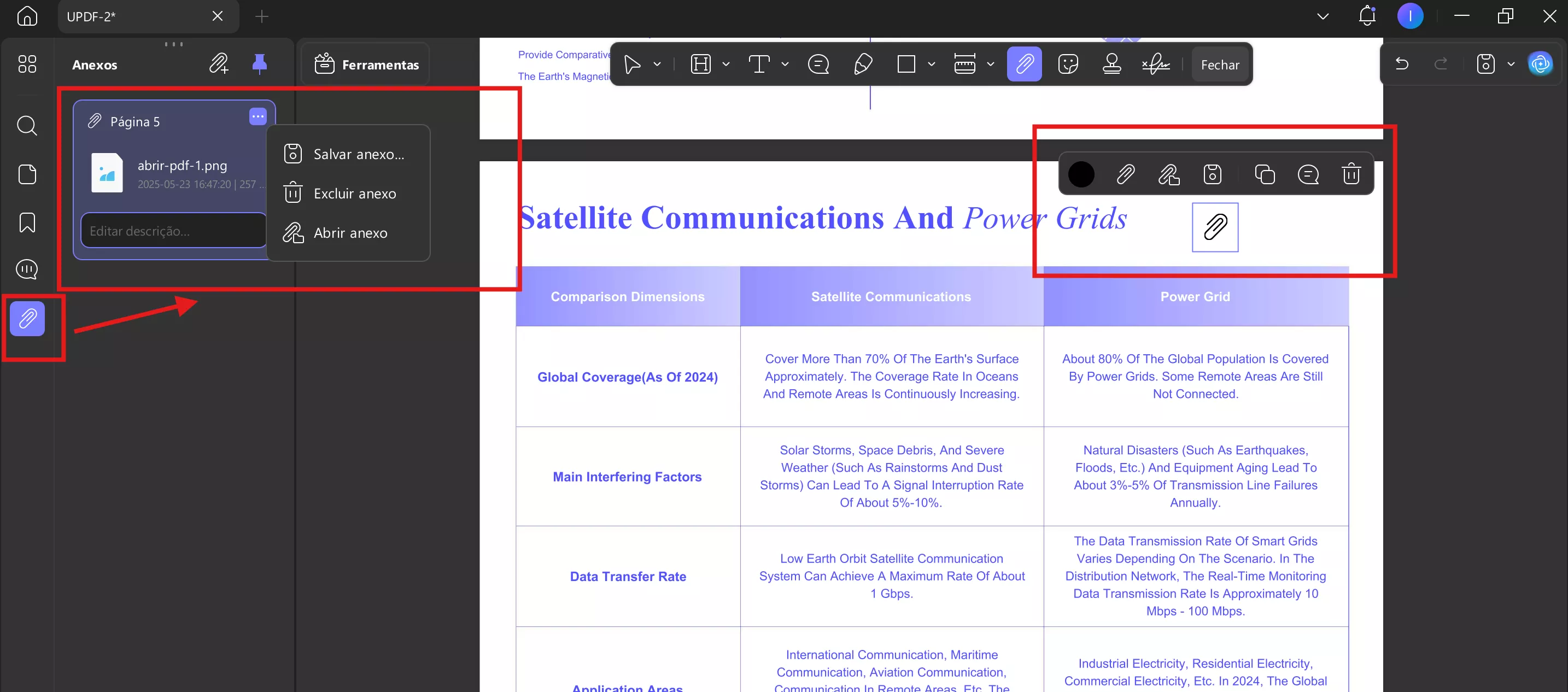Open a new tab with plus button
1568x692 pixels.
pos(262,16)
